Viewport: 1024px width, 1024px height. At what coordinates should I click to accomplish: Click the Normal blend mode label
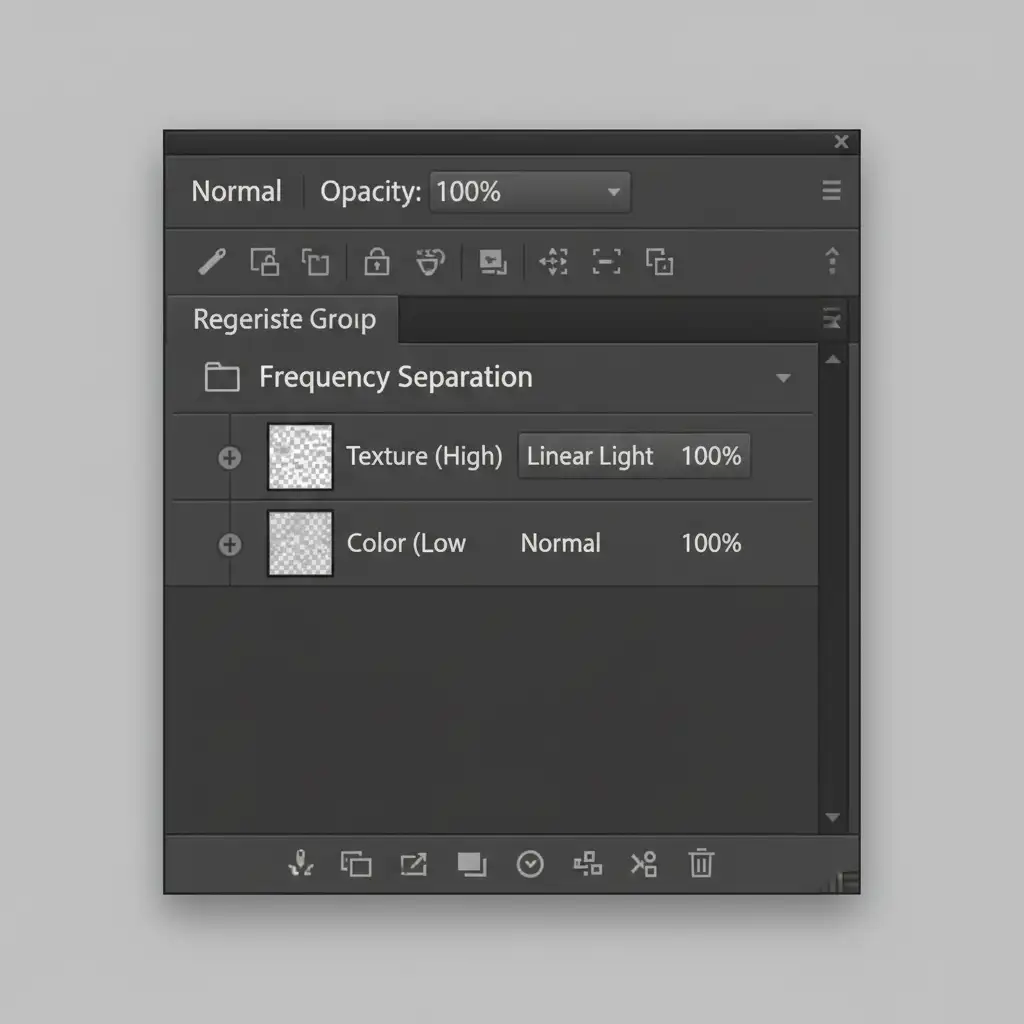(237, 192)
